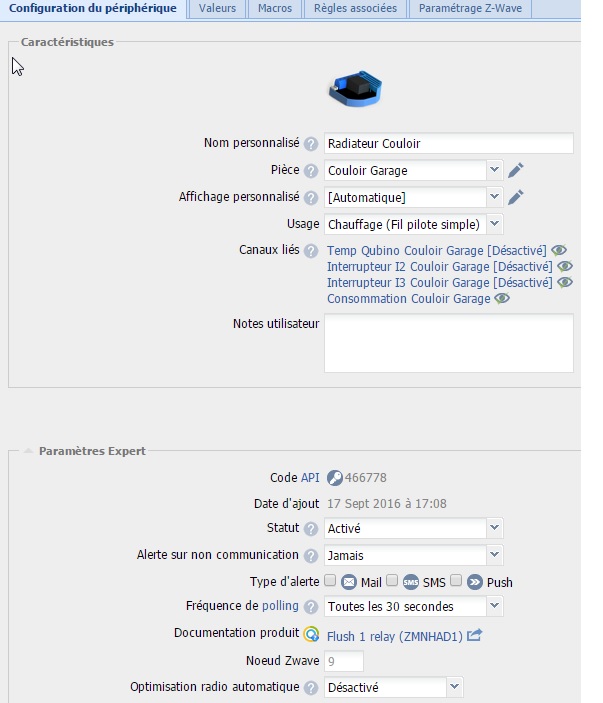
Task: Enable the Push alert checkbox
Action: click(x=456, y=580)
